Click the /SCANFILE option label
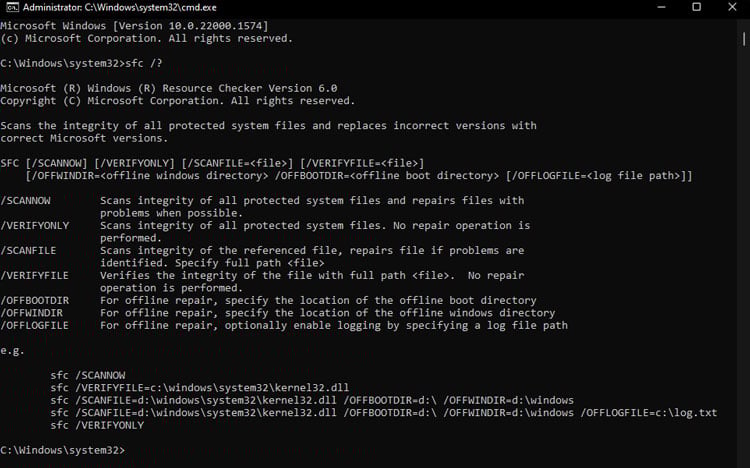Screen dimensions: 750x468 (28, 250)
